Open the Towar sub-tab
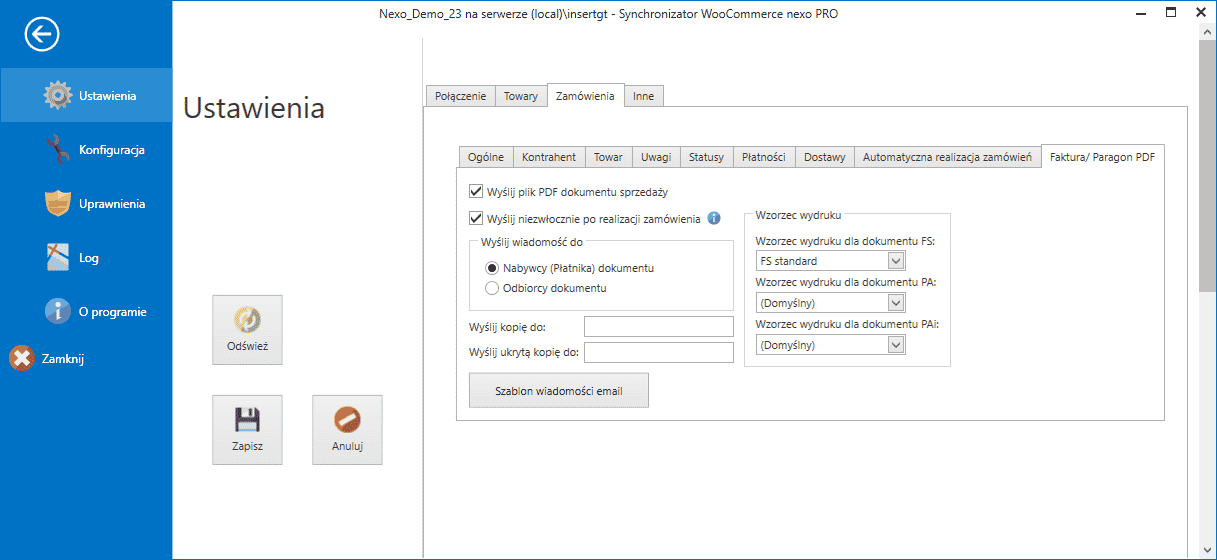 coord(608,157)
